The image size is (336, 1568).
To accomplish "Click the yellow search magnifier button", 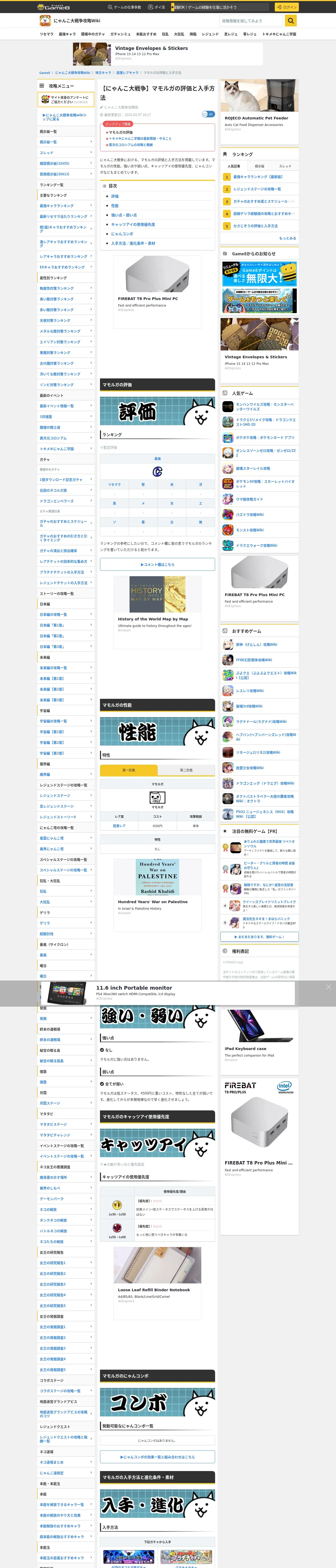I will point(291,21).
